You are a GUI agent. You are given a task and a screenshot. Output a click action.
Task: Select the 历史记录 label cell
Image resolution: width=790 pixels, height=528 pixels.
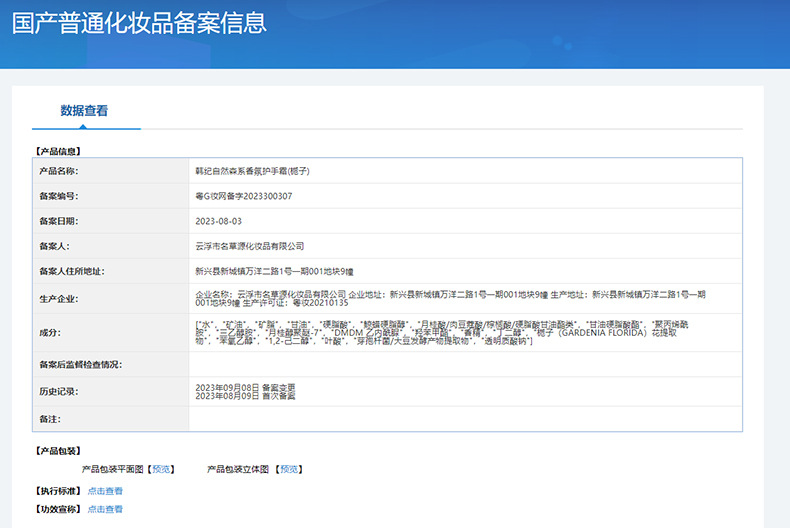tap(111, 391)
